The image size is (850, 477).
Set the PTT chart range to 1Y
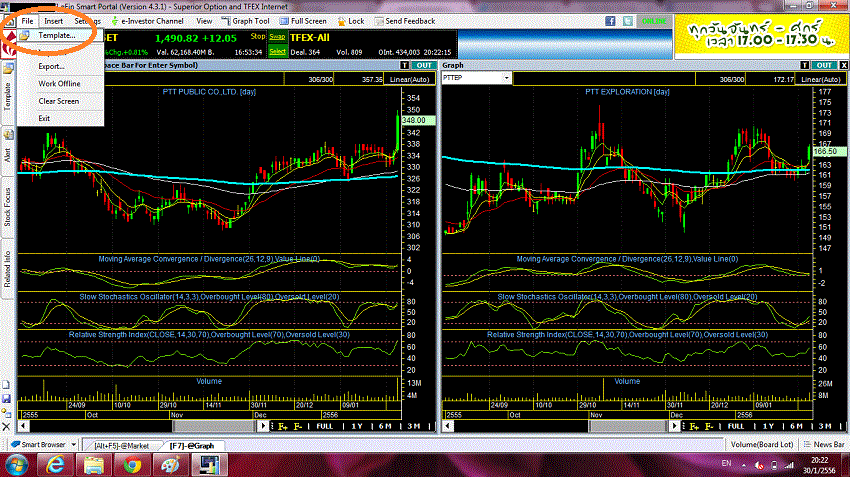pyautogui.click(x=357, y=427)
